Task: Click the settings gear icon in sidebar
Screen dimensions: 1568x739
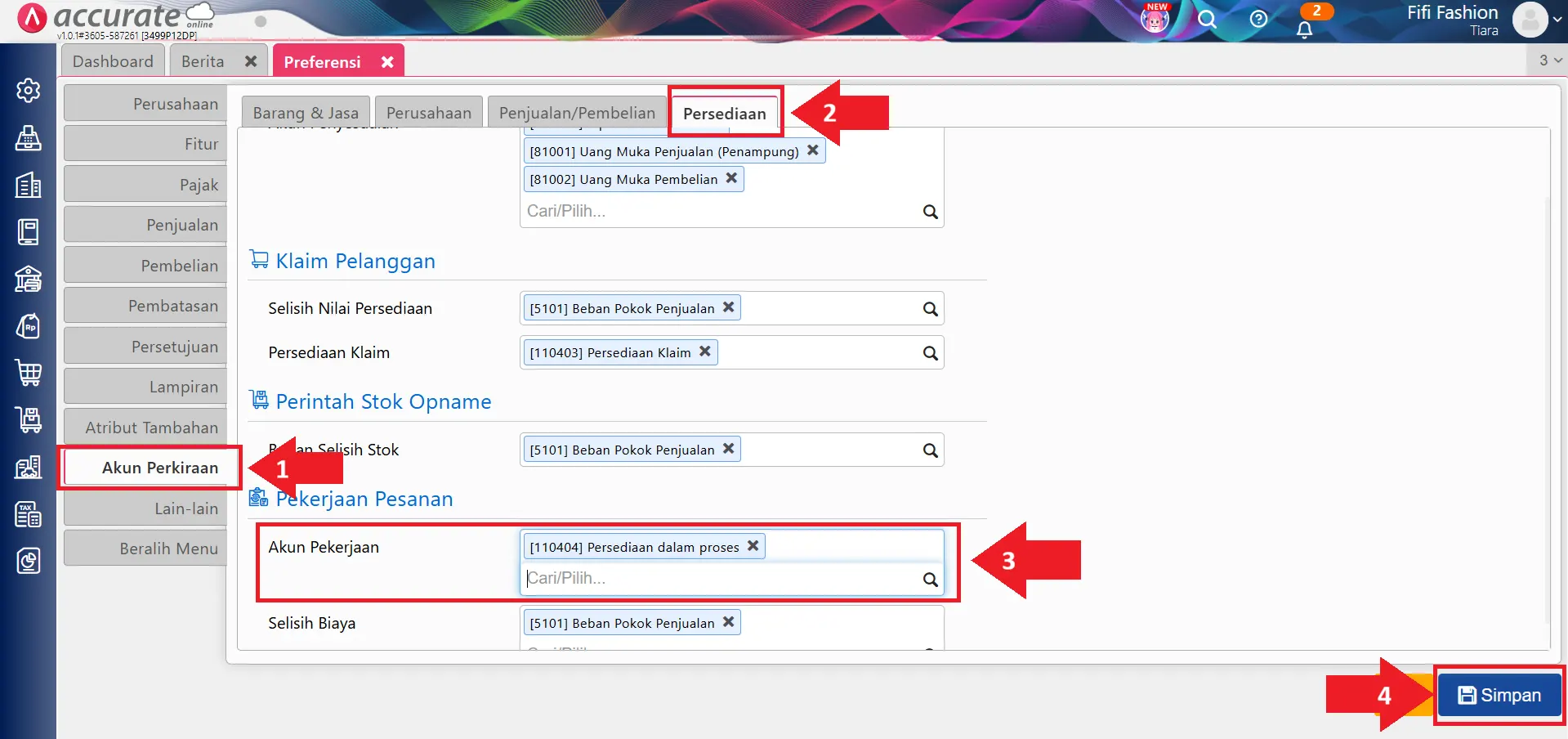Action: point(29,90)
